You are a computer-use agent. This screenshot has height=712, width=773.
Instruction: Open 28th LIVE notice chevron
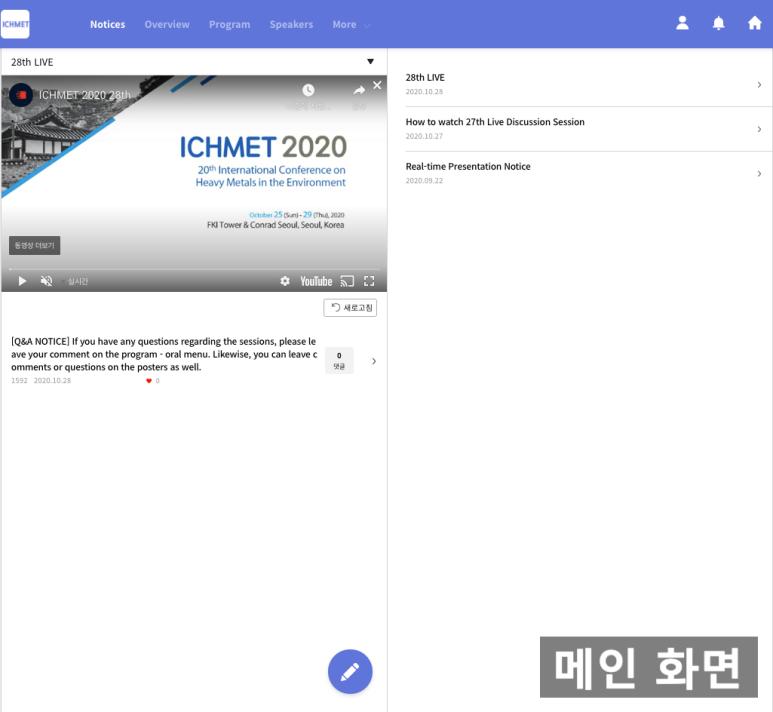click(759, 85)
